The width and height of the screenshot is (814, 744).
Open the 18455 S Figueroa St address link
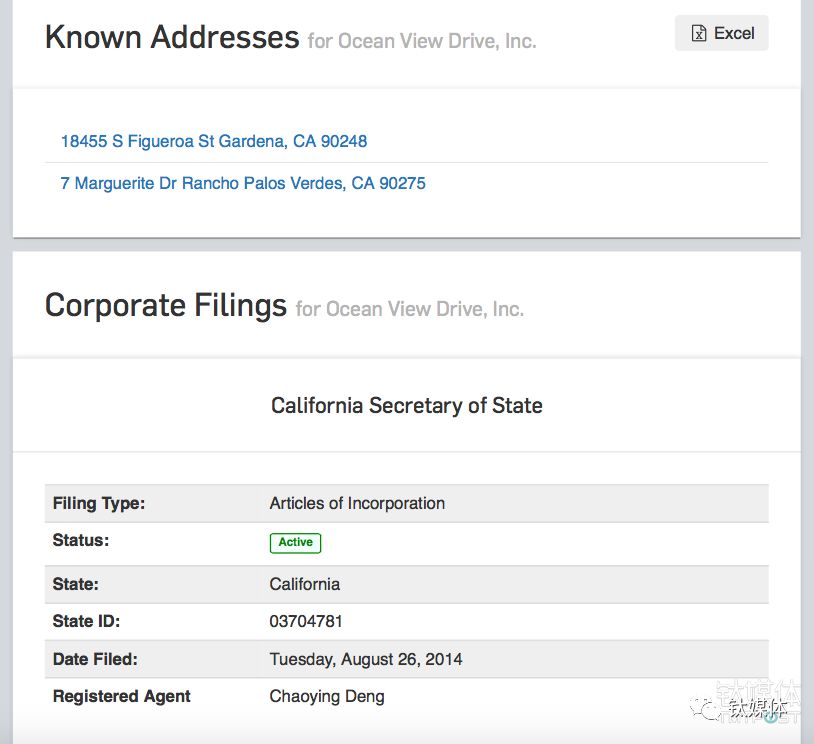213,141
